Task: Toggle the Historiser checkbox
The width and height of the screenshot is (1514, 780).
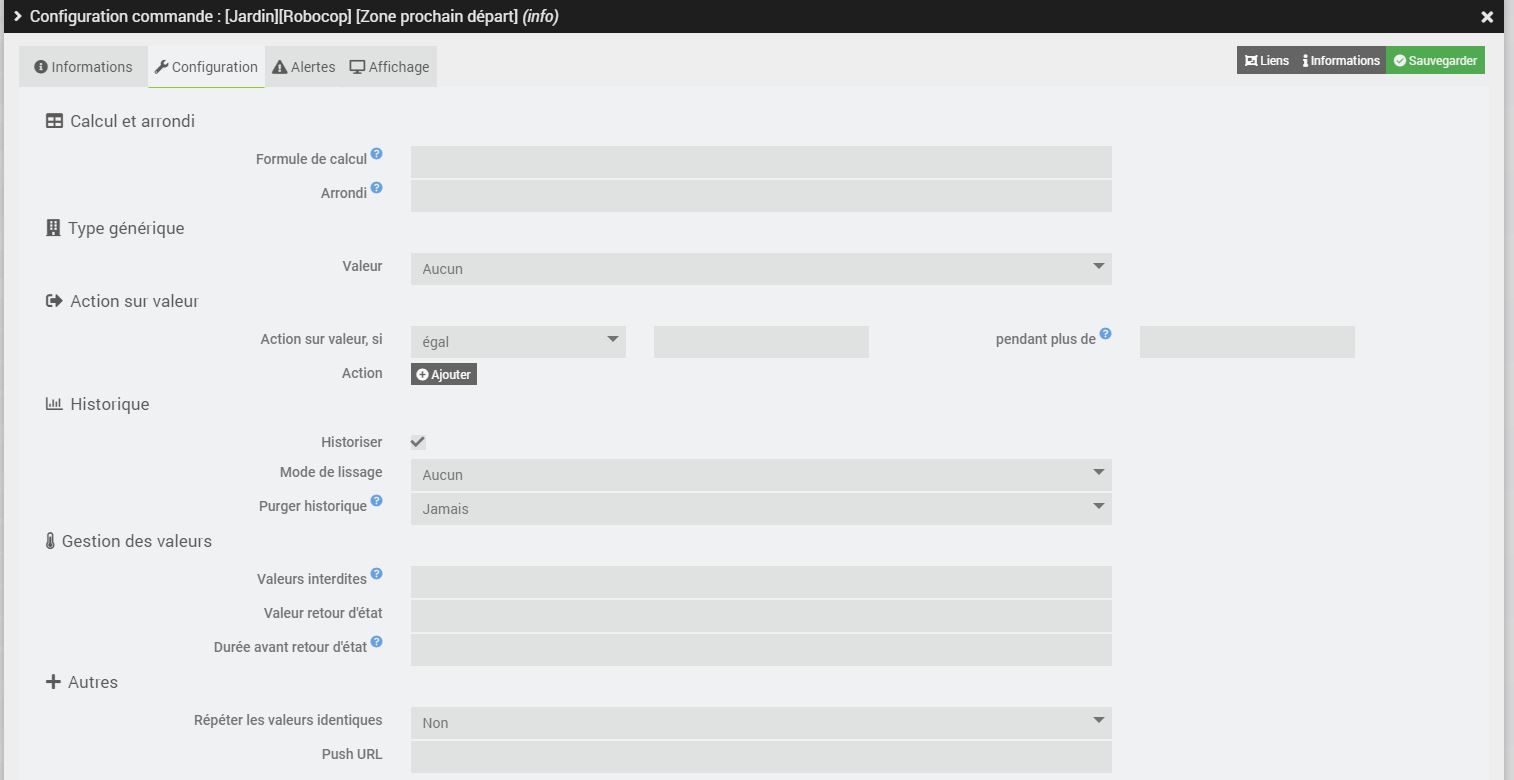Action: [418, 442]
